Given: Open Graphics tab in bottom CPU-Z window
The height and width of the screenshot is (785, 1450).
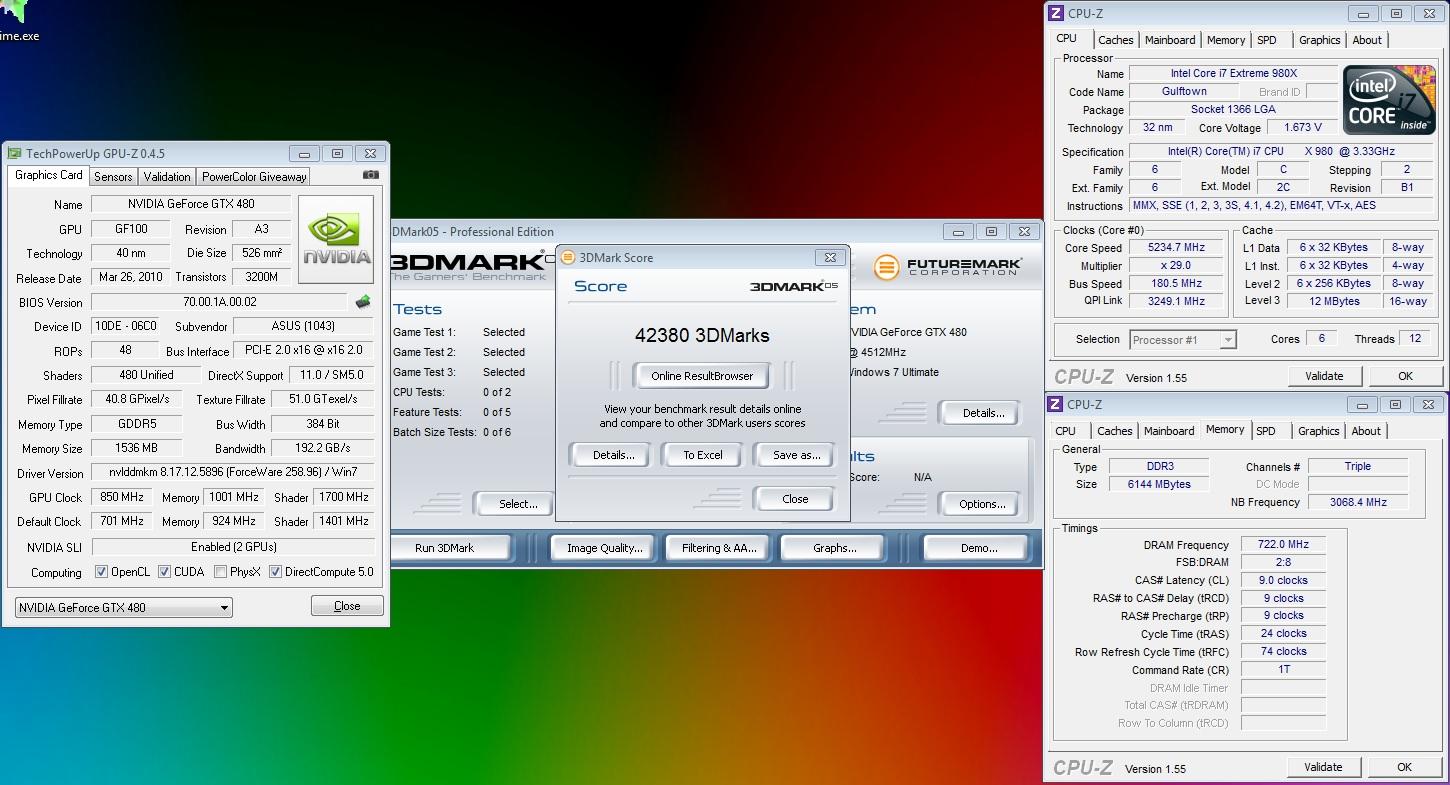Looking at the screenshot, I should coord(1319,431).
